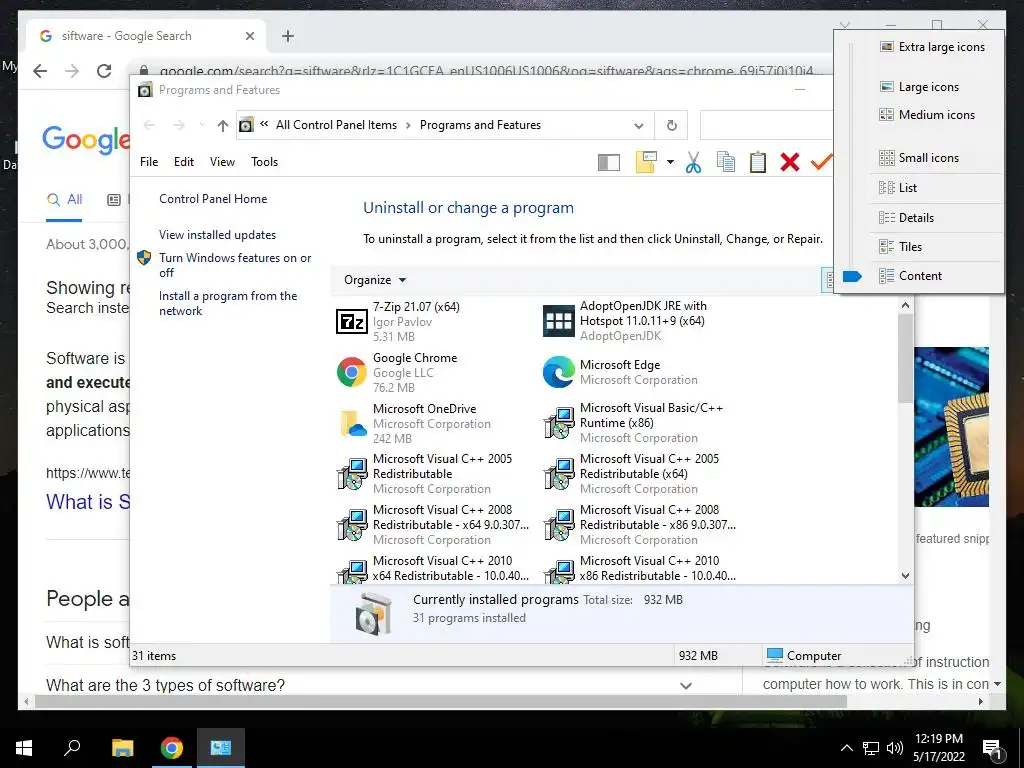Select the AdoptOpenJDK JRE program icon
The height and width of the screenshot is (768, 1024).
[559, 321]
